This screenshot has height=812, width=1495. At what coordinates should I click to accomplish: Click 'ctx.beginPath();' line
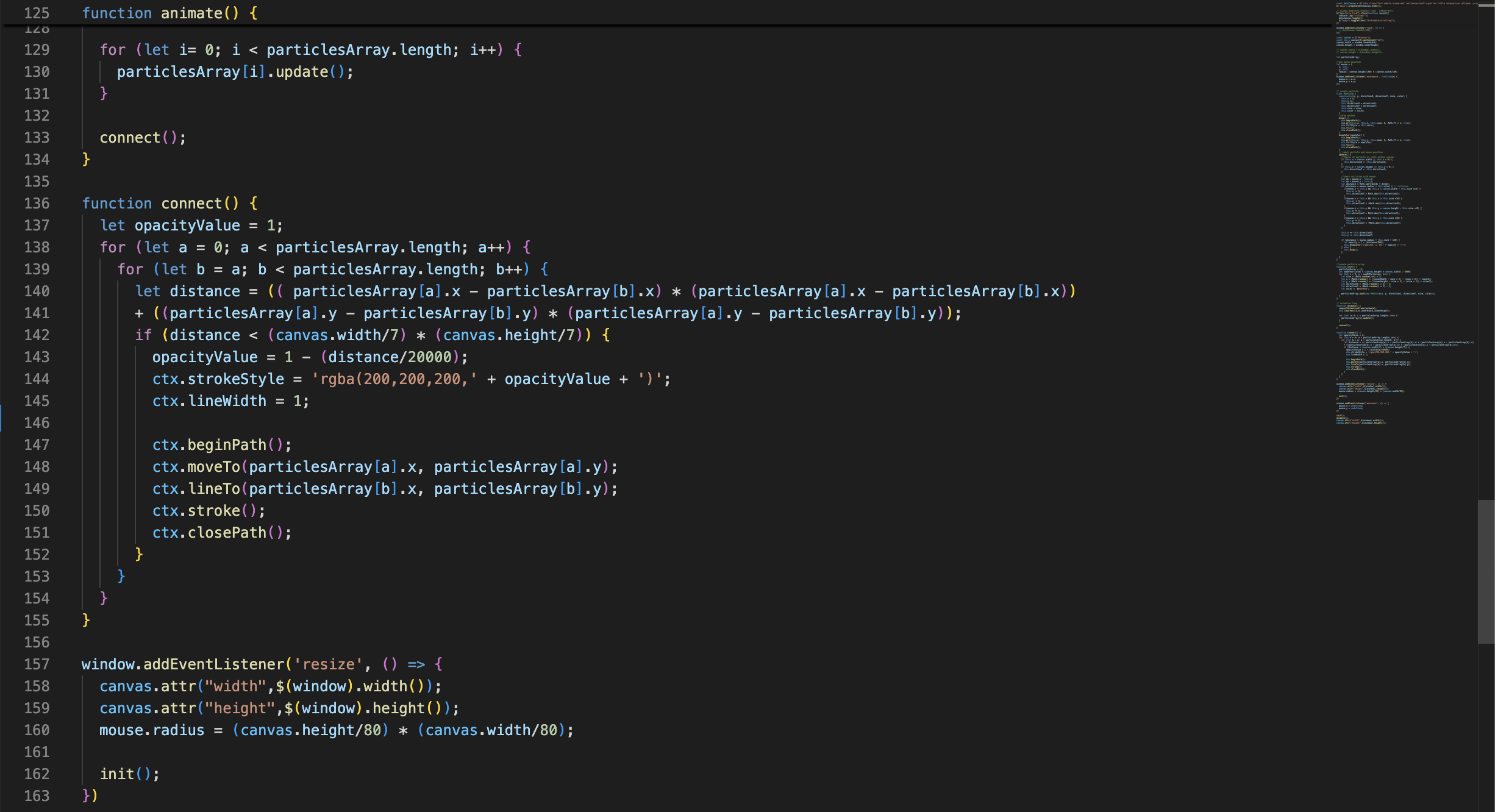(x=222, y=445)
